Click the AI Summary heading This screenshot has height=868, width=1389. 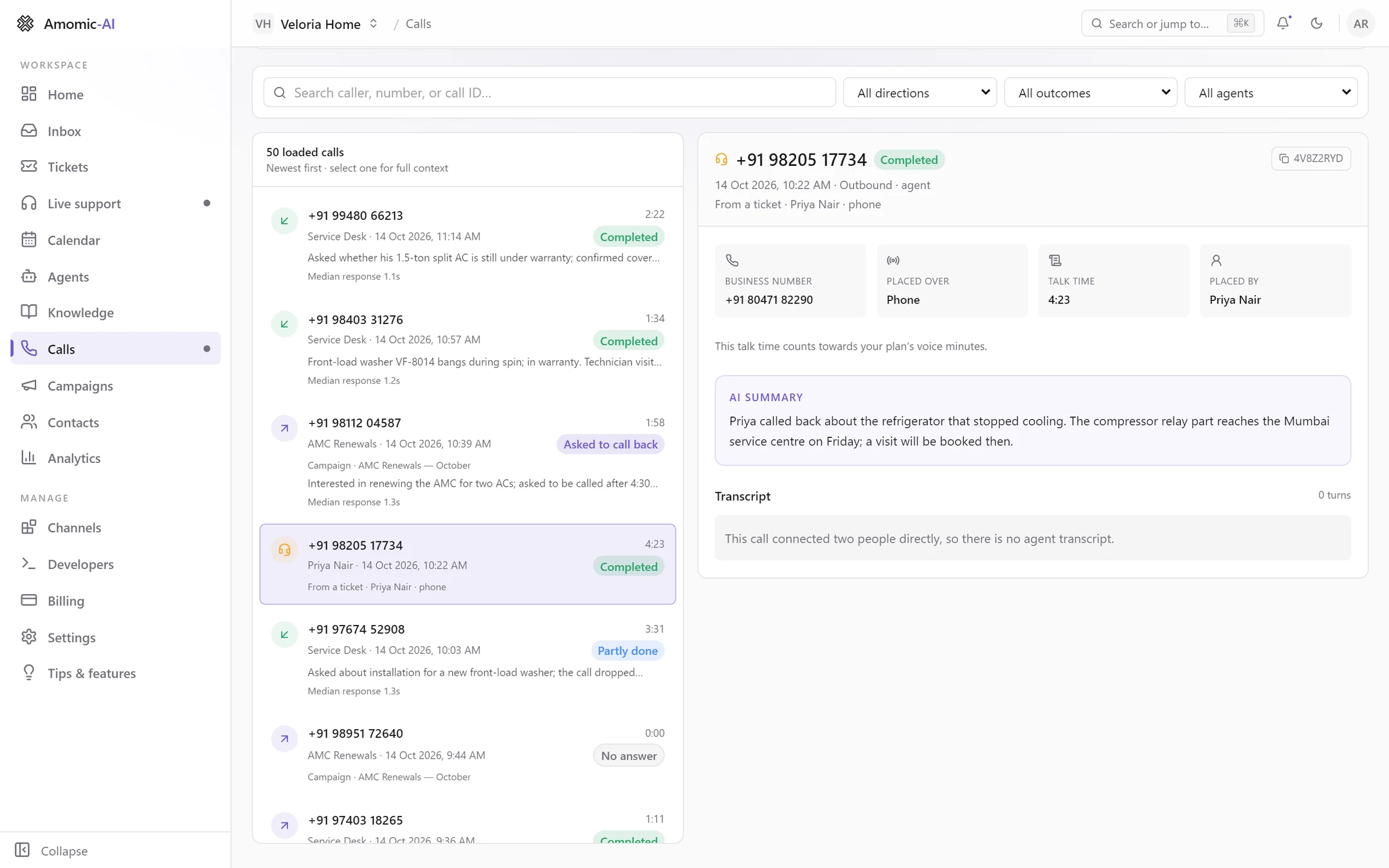pos(766,397)
